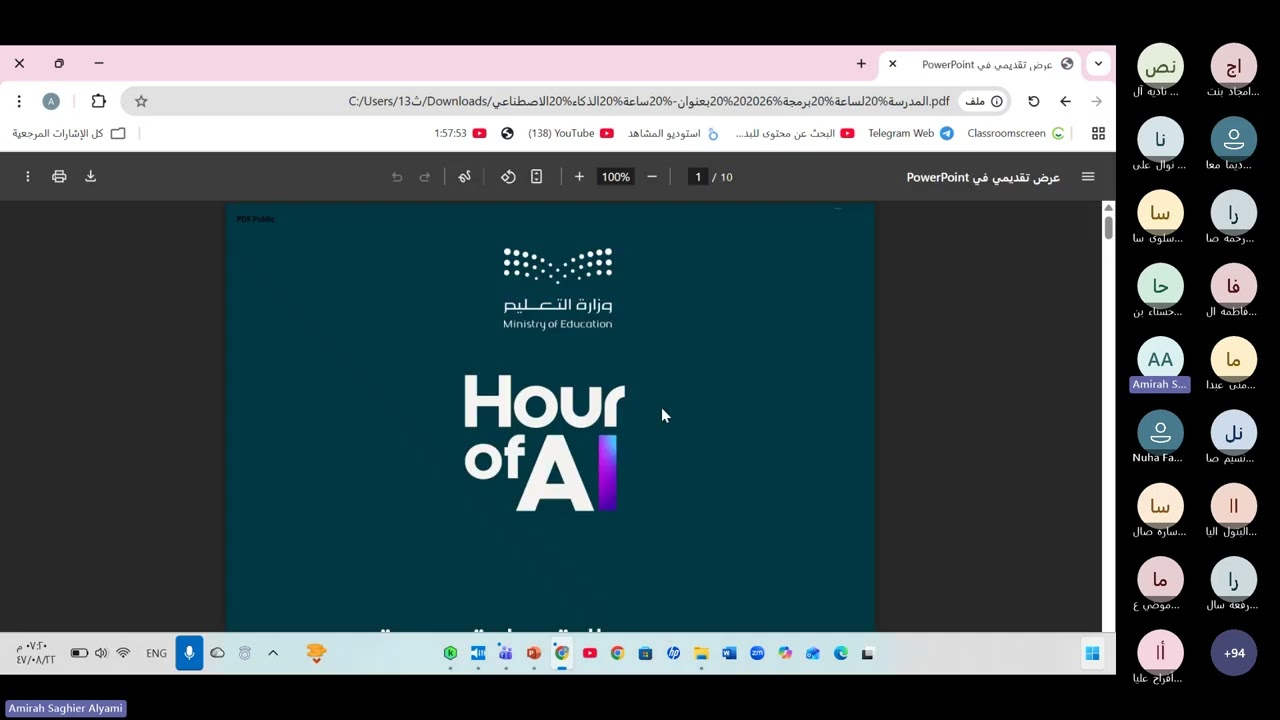Open Chrome three-dot menu
The height and width of the screenshot is (720, 1280).
(x=19, y=101)
